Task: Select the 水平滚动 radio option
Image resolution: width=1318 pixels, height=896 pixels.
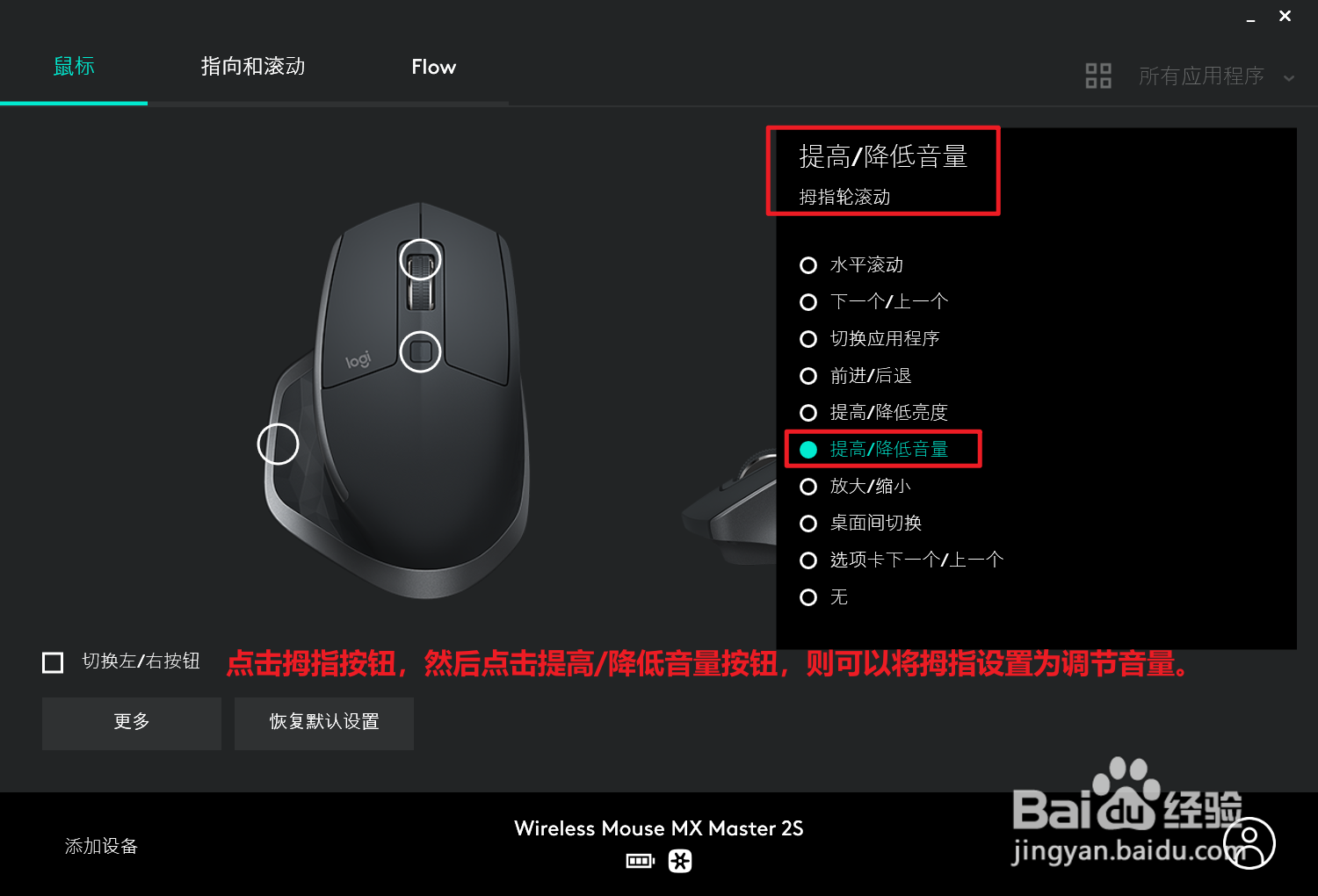Action: (851, 265)
